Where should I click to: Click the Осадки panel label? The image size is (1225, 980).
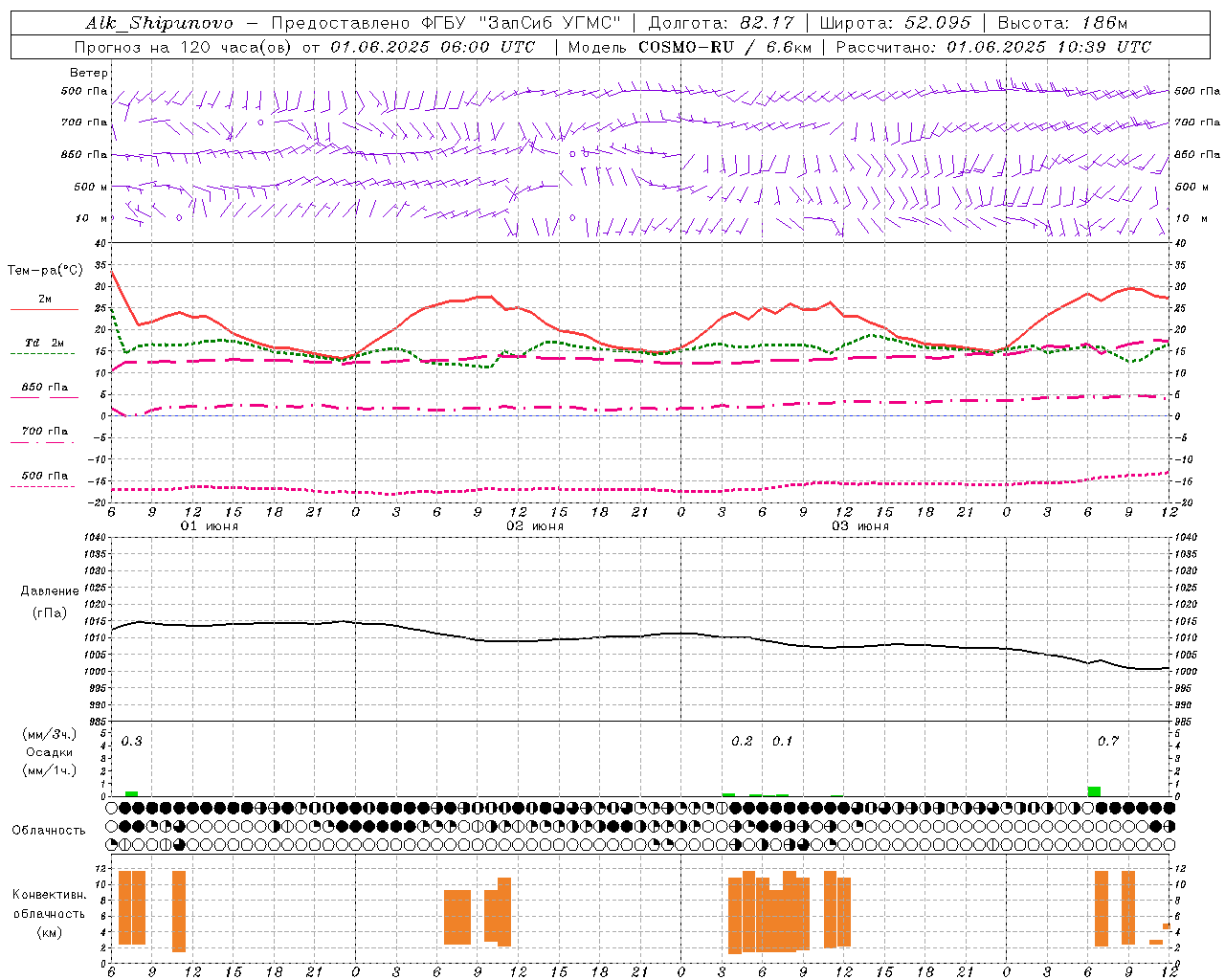(50, 752)
